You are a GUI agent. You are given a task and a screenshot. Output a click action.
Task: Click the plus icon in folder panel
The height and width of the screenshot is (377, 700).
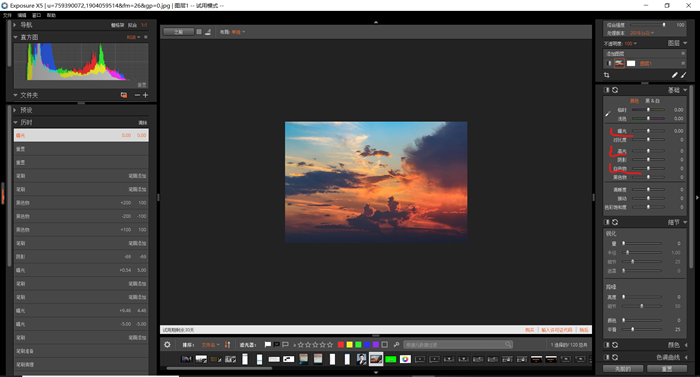pyautogui.click(x=145, y=95)
